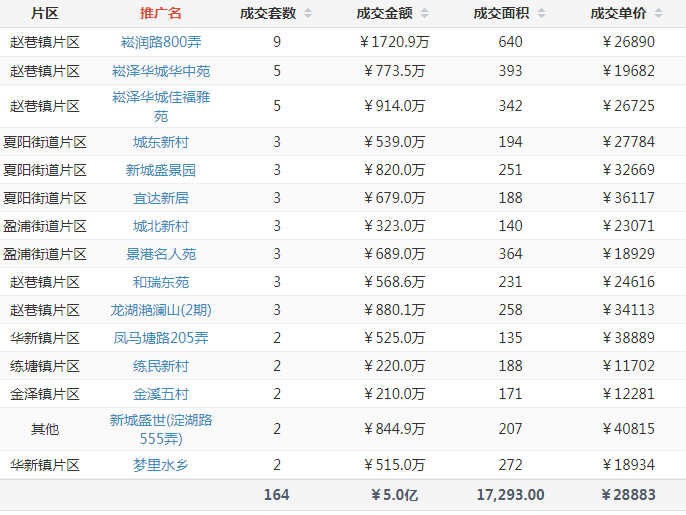The width and height of the screenshot is (686, 515).
Task: Click the ￥38889 unit price cell
Action: coord(628,338)
